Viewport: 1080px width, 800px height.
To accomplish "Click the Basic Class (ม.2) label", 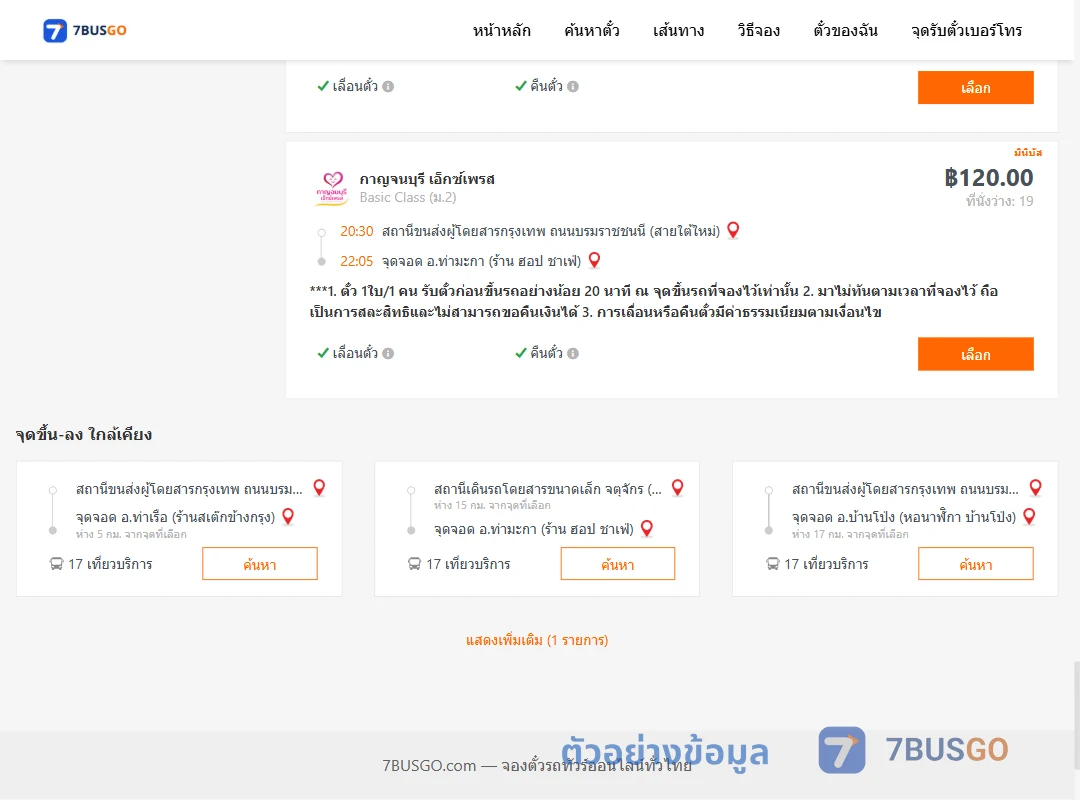I will (408, 198).
